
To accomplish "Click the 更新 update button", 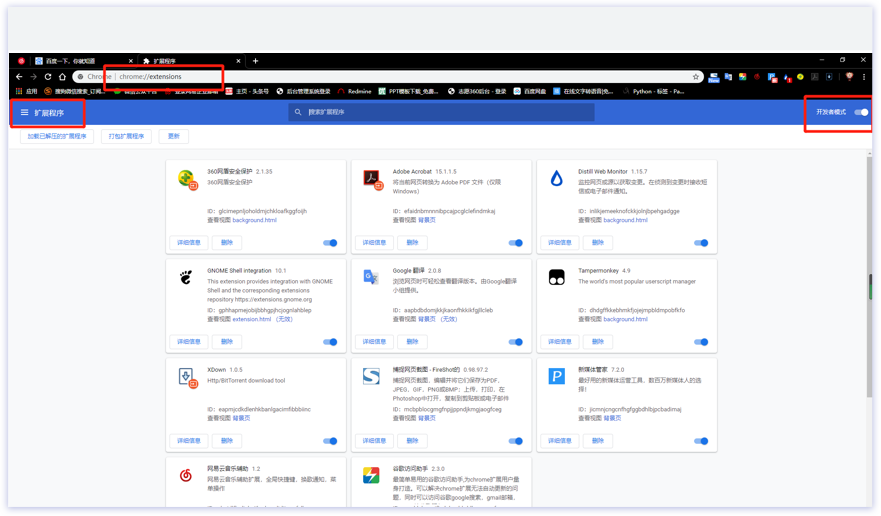I will 174,136.
